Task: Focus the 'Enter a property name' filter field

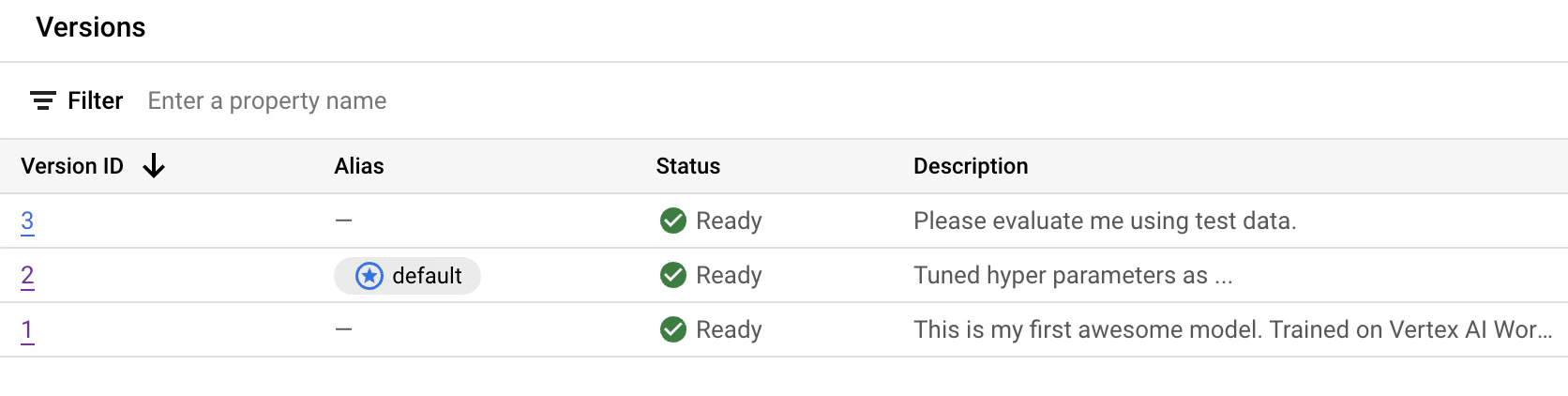Action: [267, 100]
